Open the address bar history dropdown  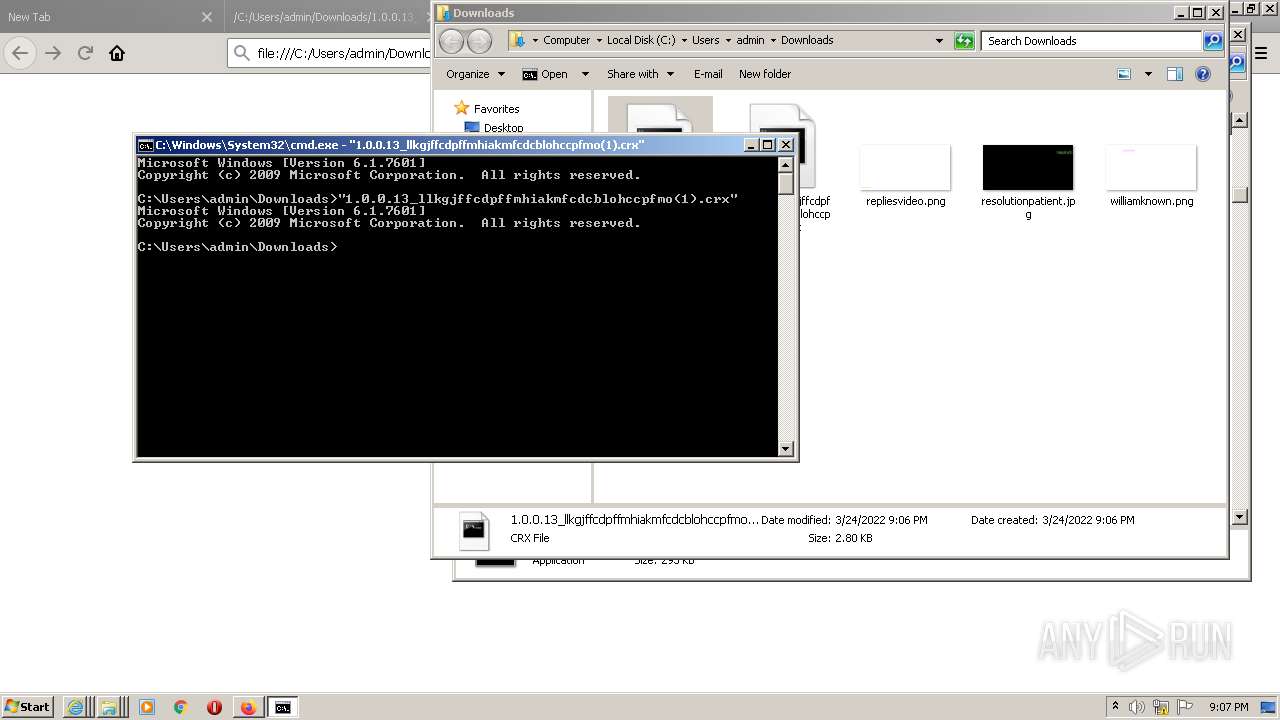click(939, 41)
